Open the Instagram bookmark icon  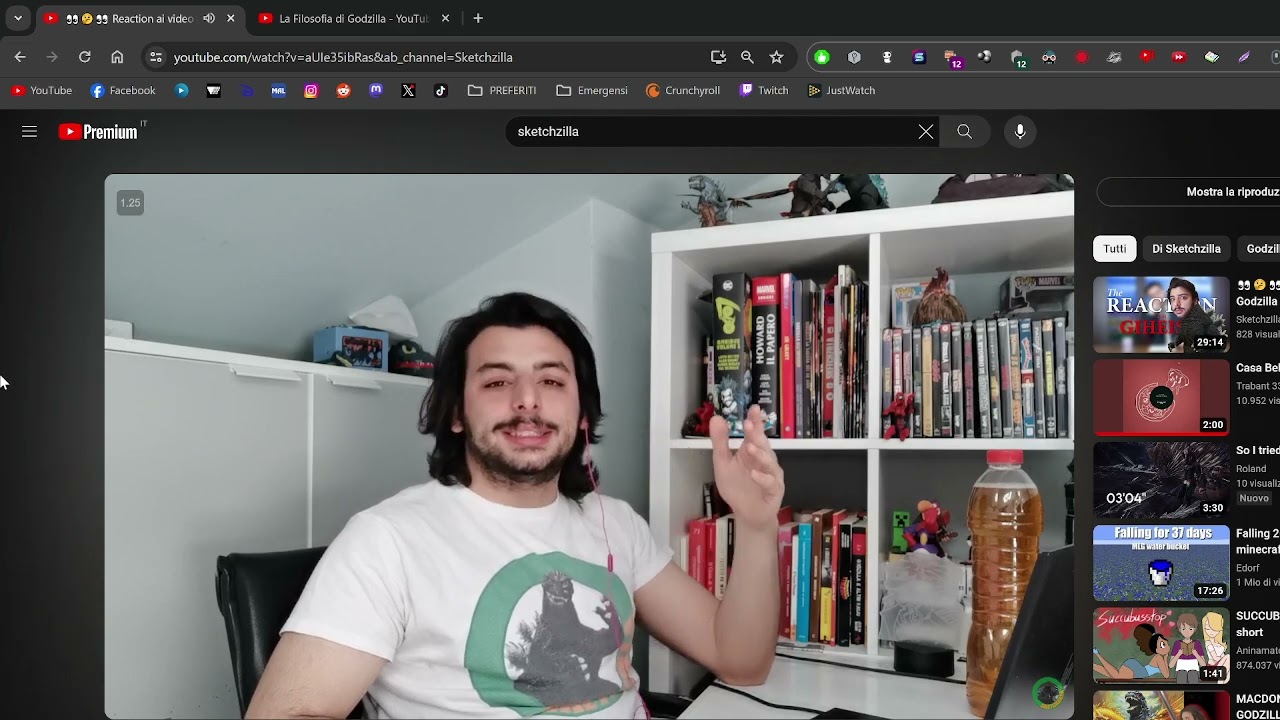[311, 90]
